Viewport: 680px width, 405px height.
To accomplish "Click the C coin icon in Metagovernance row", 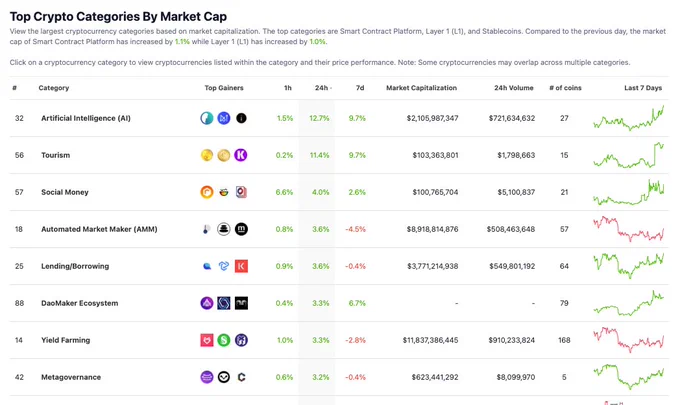I will [241, 377].
